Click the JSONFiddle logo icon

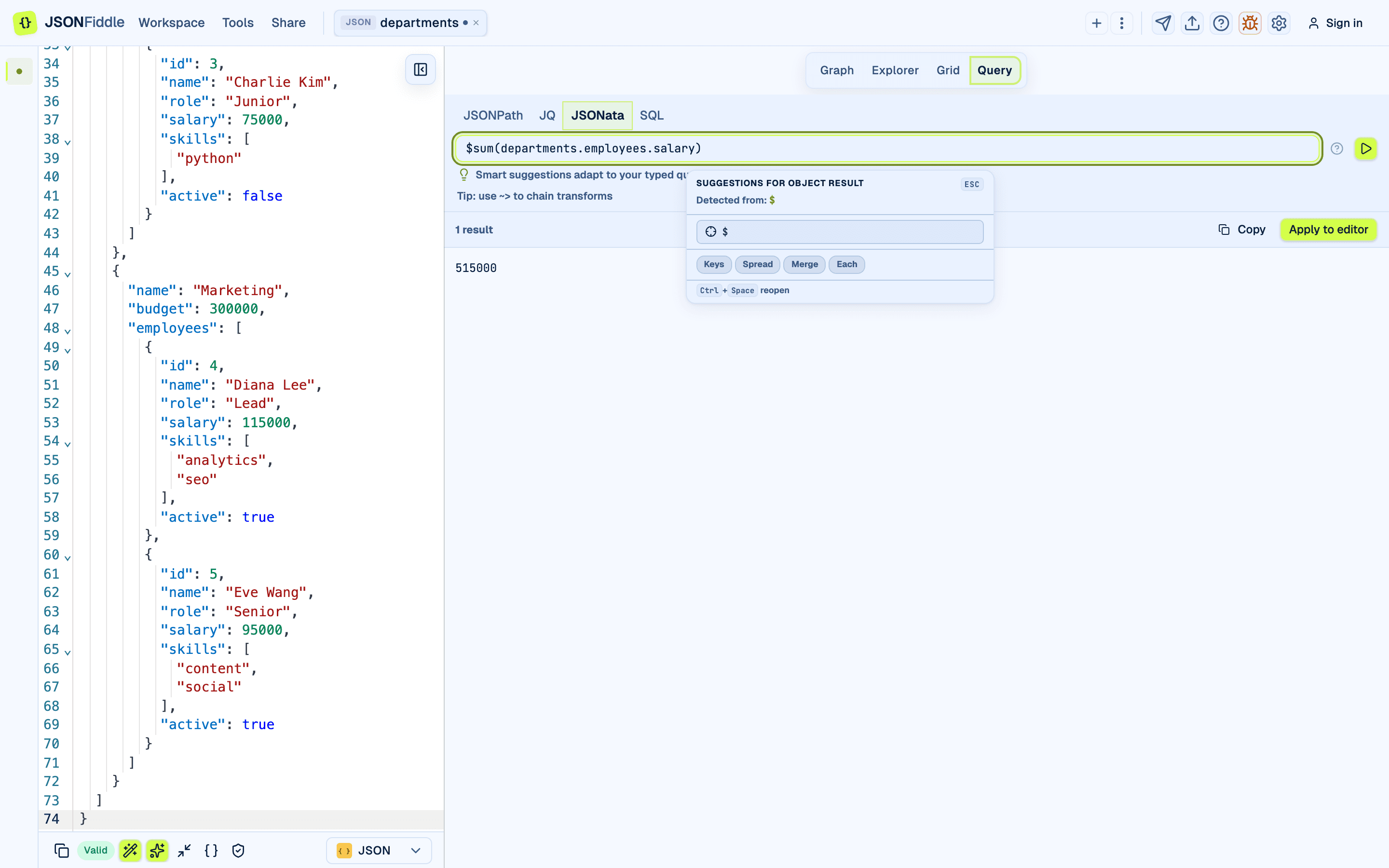point(25,23)
